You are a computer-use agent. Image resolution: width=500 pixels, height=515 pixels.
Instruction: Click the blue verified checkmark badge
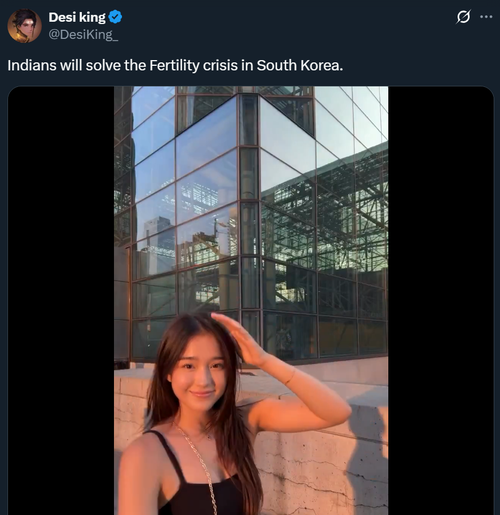pos(115,17)
